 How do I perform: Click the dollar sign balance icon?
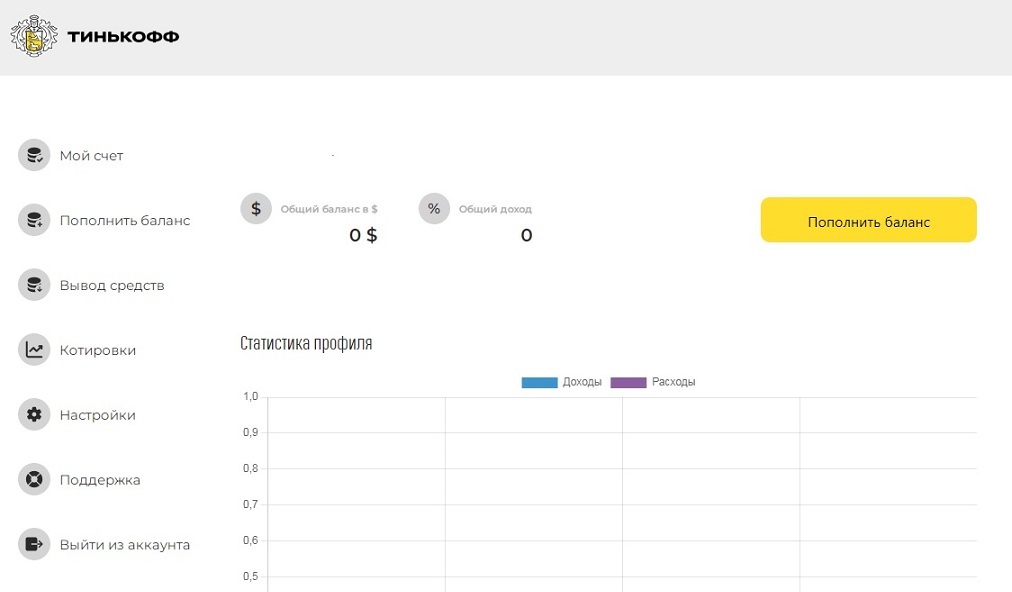pos(256,209)
